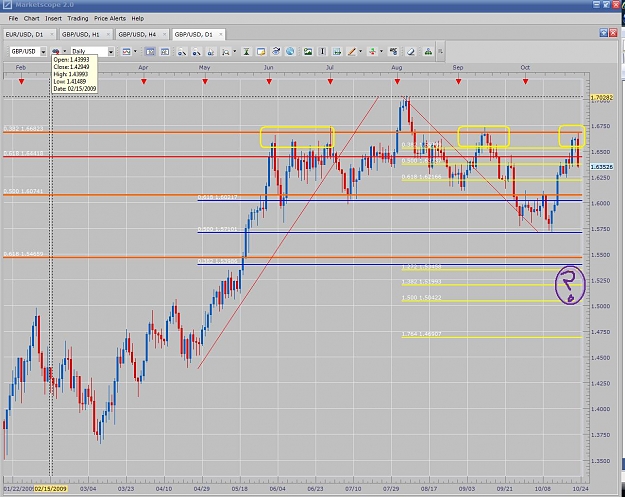Viewport: 625px width, 497px height.
Task: Toggle the second chart mode button
Action: coord(165,51)
